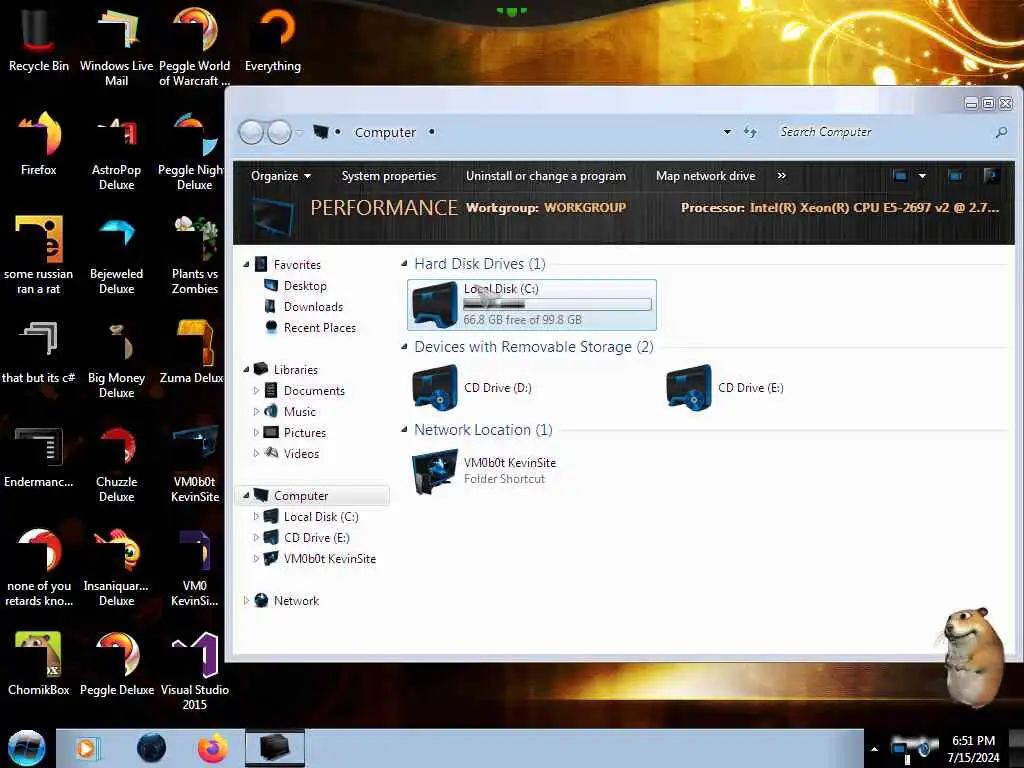Click Uninstall or change a program

pyautogui.click(x=546, y=176)
